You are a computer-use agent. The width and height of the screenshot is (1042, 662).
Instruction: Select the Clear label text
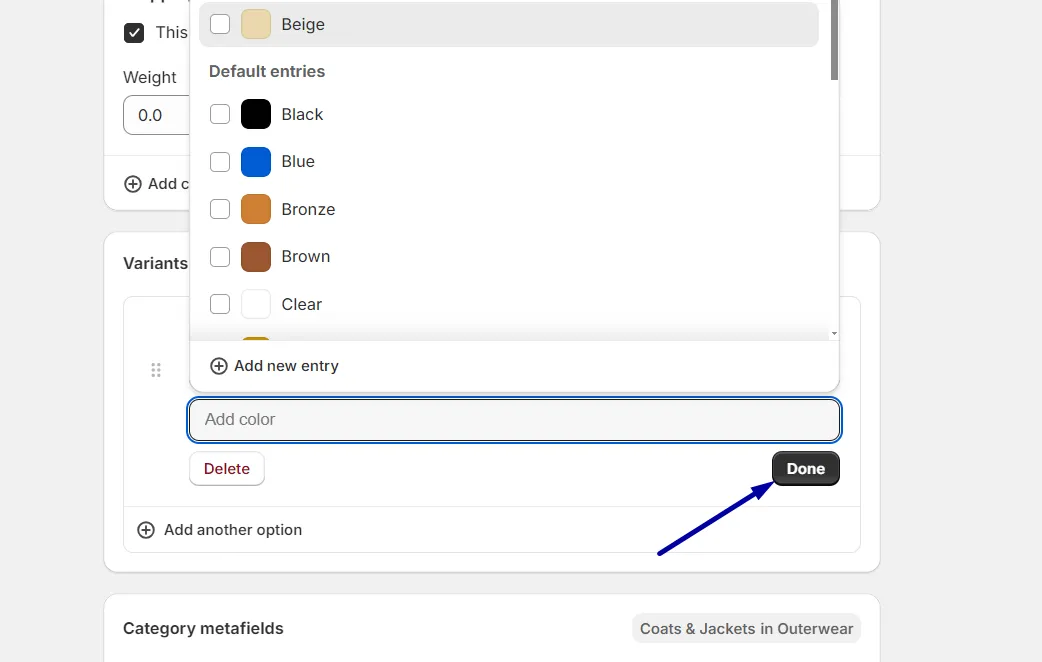302,304
